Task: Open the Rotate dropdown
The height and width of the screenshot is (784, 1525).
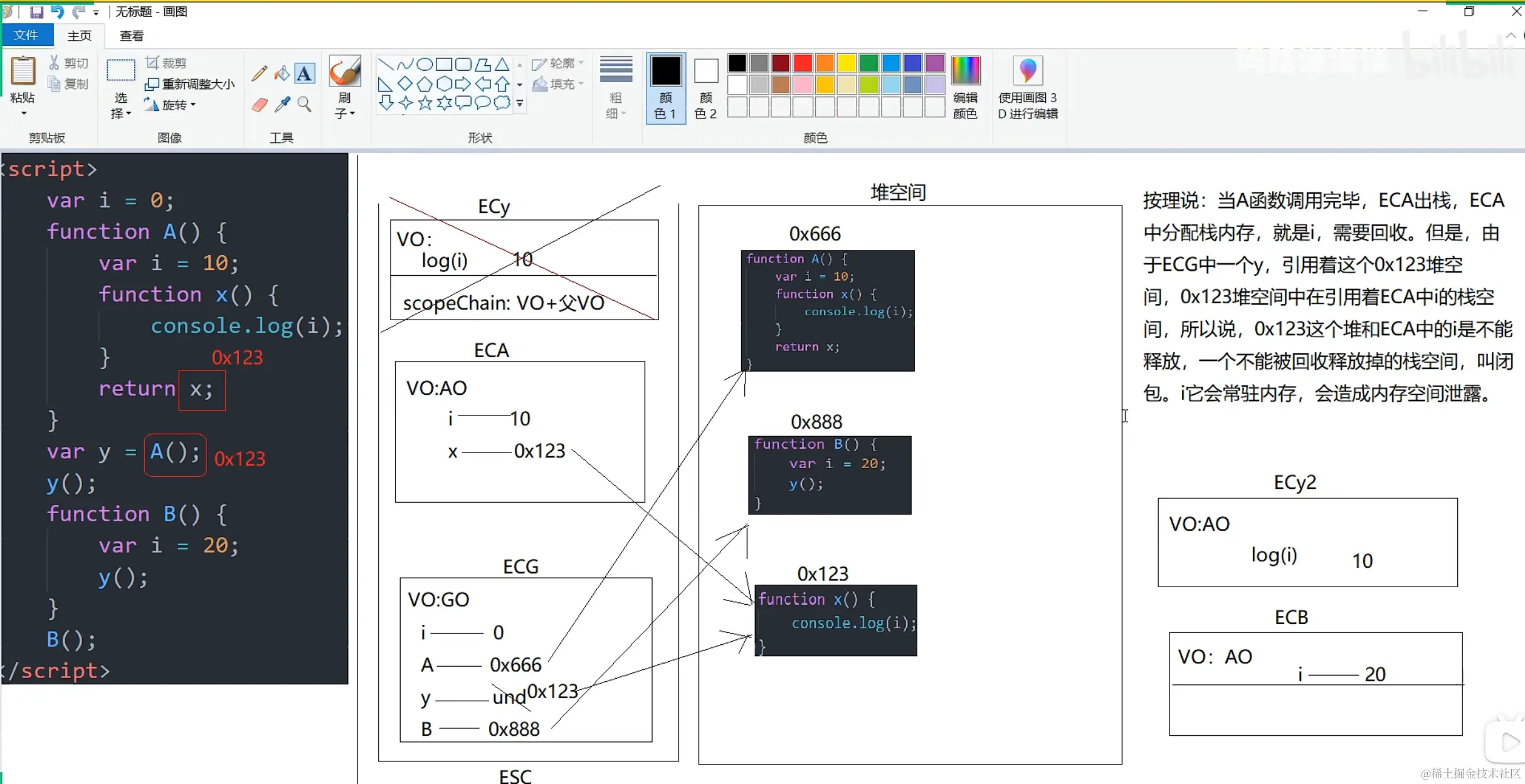Action: click(x=170, y=105)
